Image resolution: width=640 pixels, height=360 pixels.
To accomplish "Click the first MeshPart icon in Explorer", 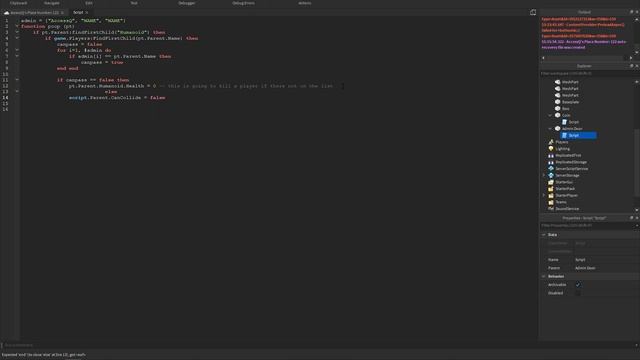I will click(558, 82).
